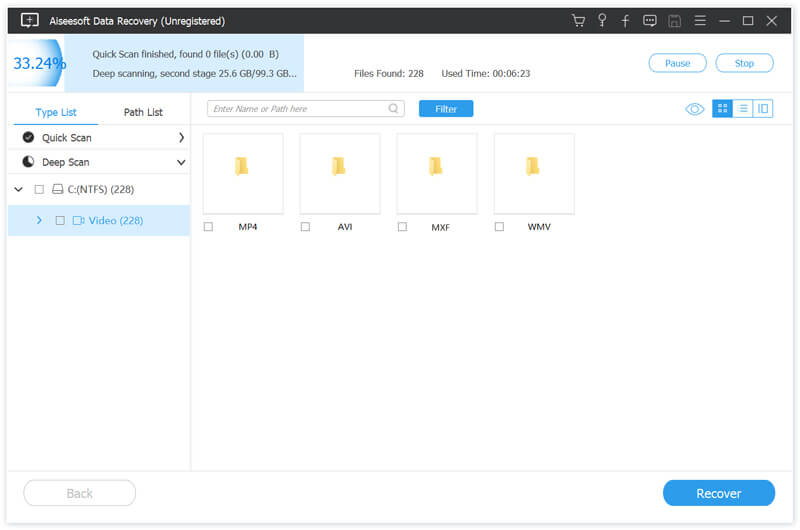
Task: Collapse the Deep Scan section chevron
Action: [x=181, y=162]
